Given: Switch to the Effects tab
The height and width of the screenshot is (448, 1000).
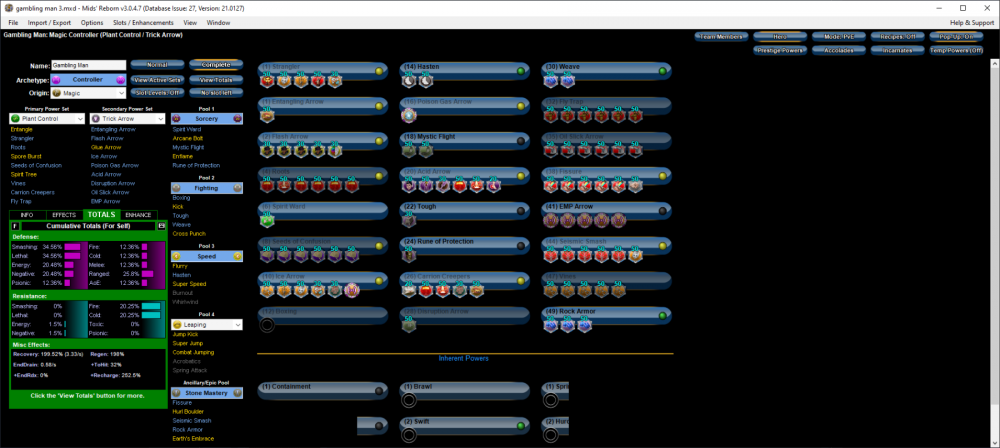Looking at the screenshot, I should pos(64,214).
